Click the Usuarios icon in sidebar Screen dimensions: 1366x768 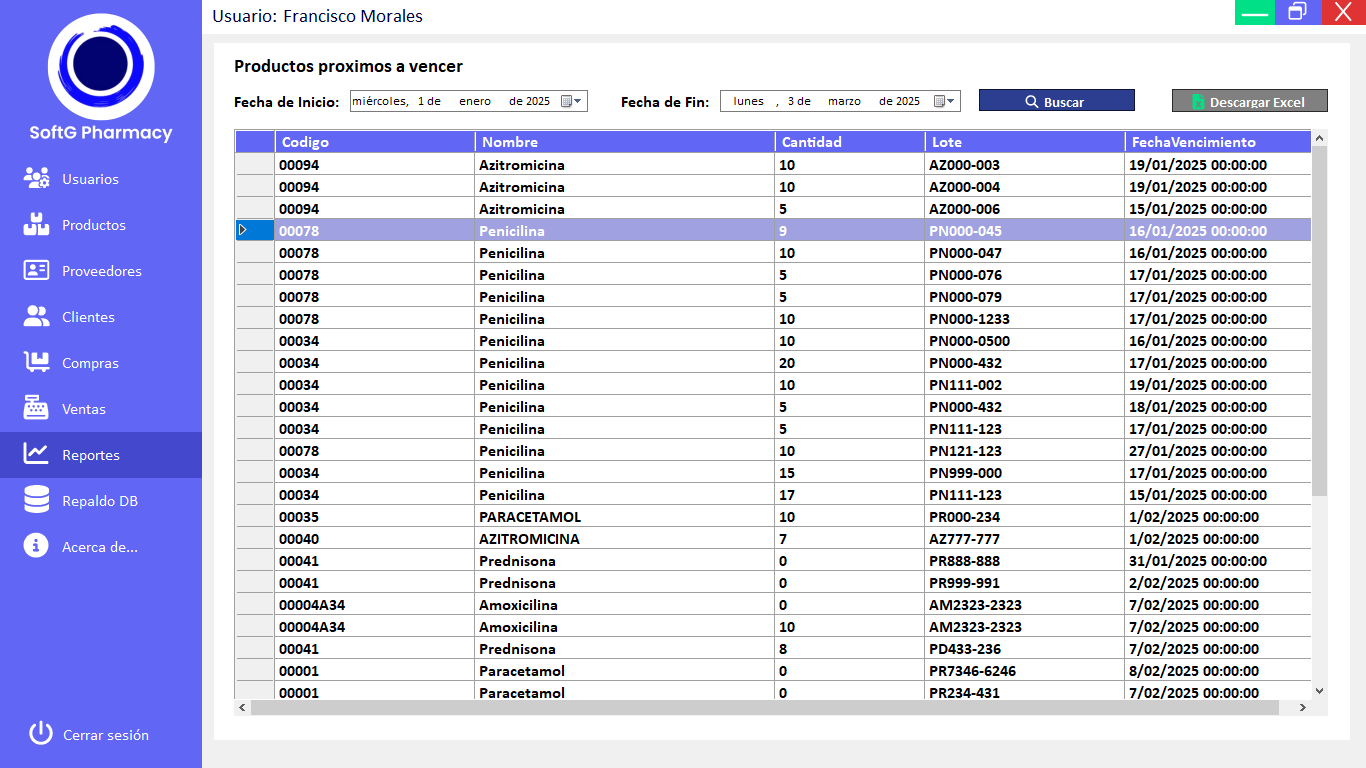coord(37,179)
